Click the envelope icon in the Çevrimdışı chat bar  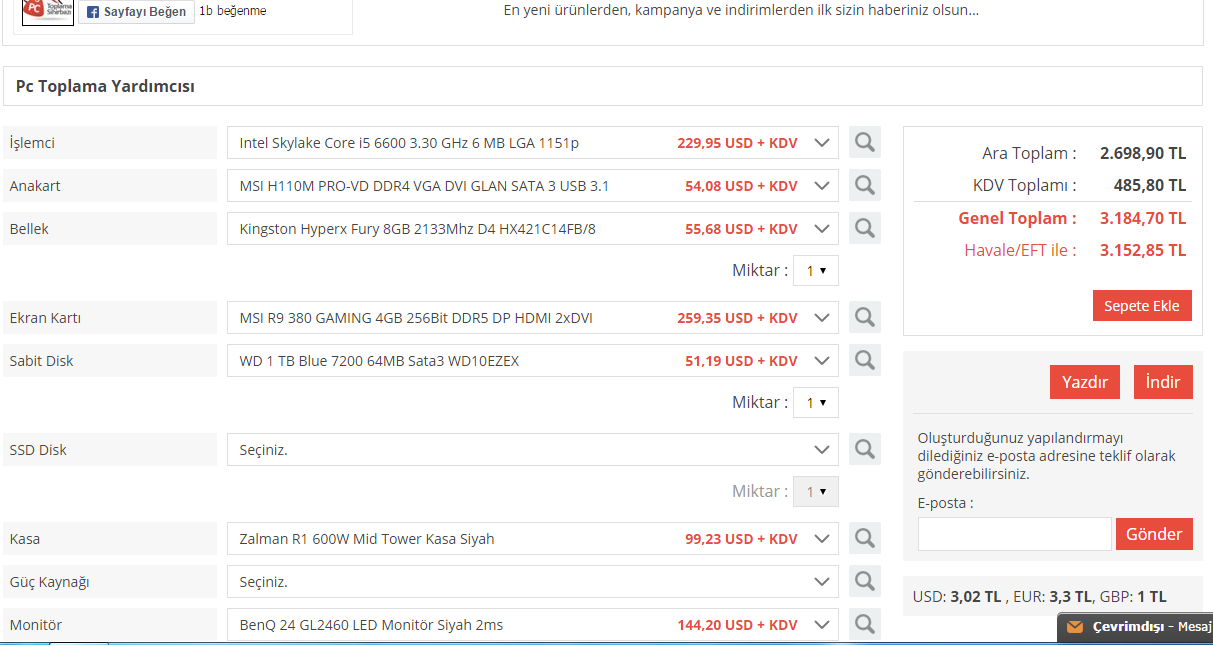[x=1075, y=627]
